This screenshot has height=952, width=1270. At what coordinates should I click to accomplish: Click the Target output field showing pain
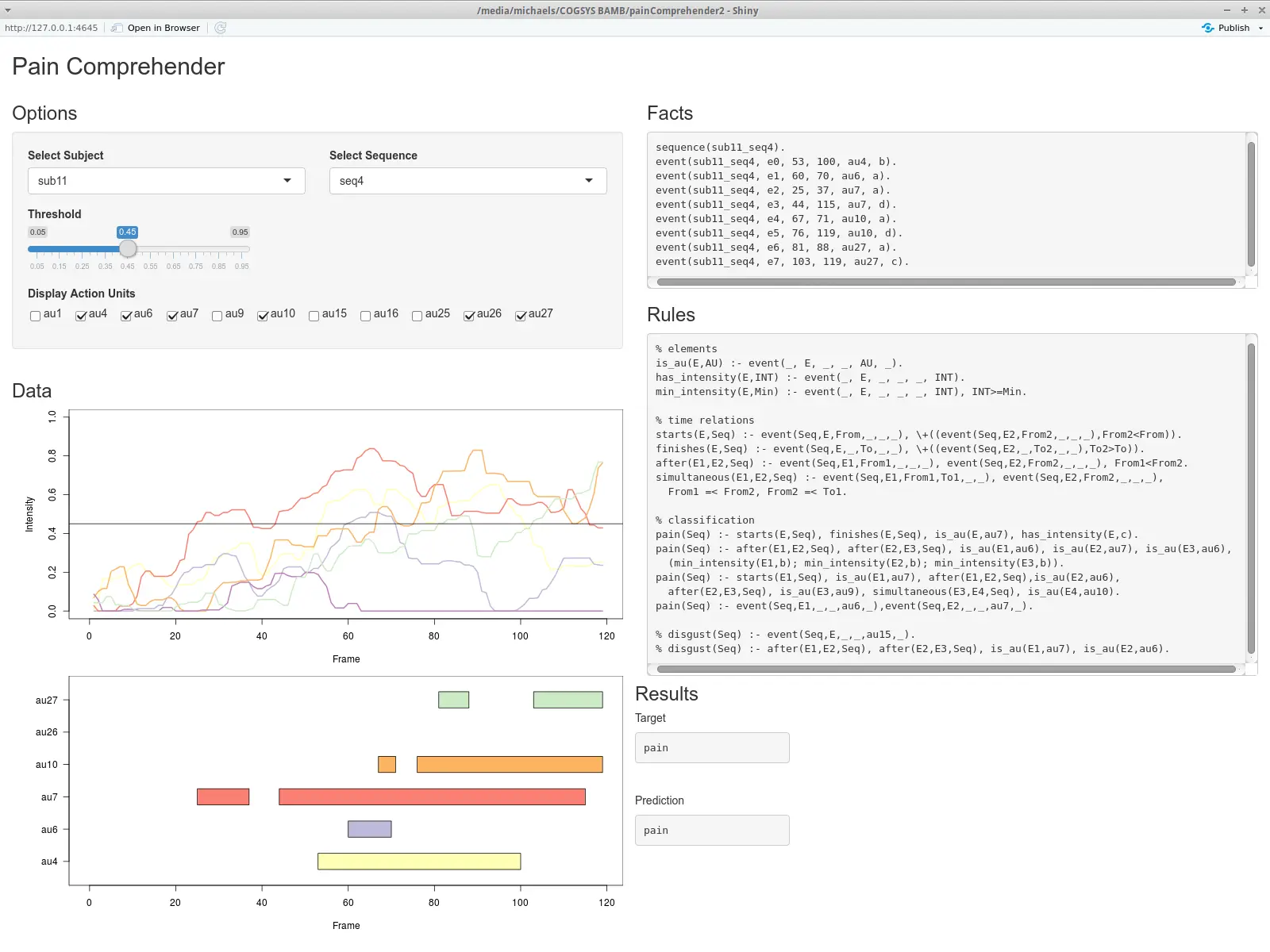tap(712, 748)
